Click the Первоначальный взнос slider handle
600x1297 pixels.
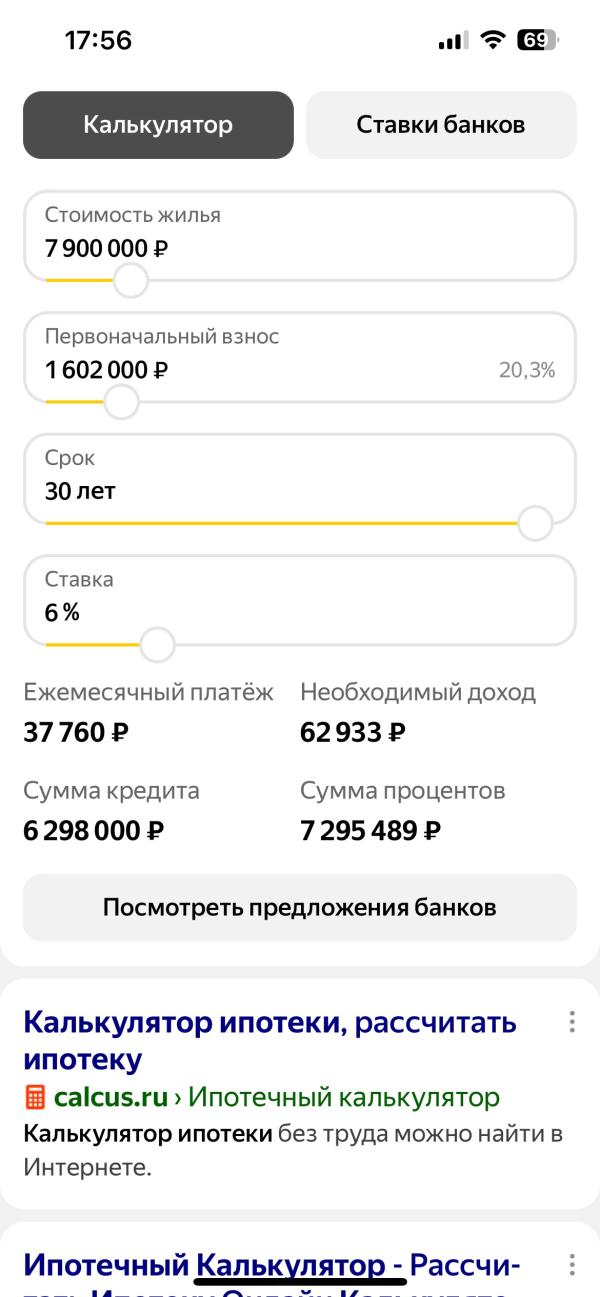coord(121,403)
